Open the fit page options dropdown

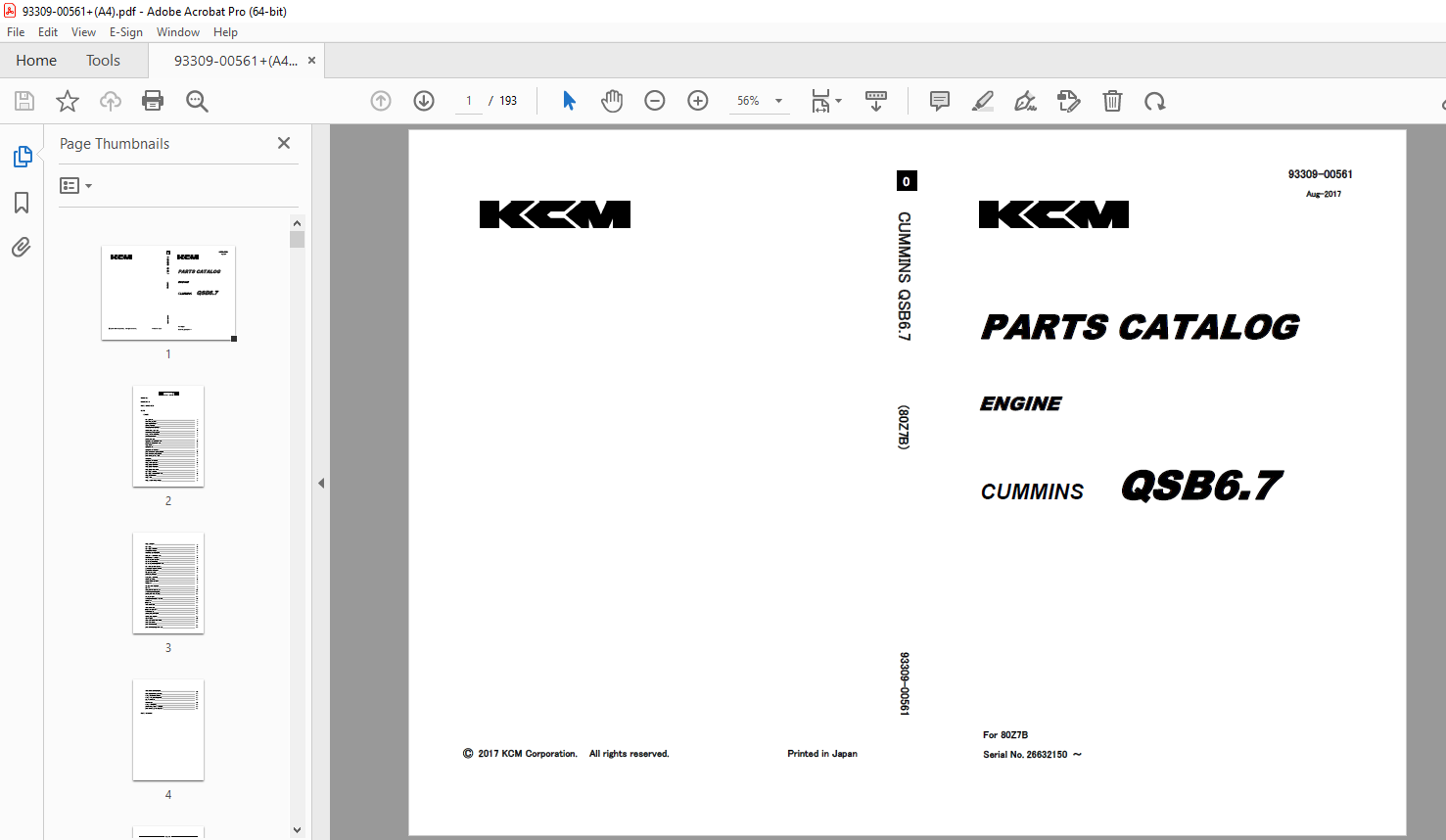pyautogui.click(x=826, y=101)
